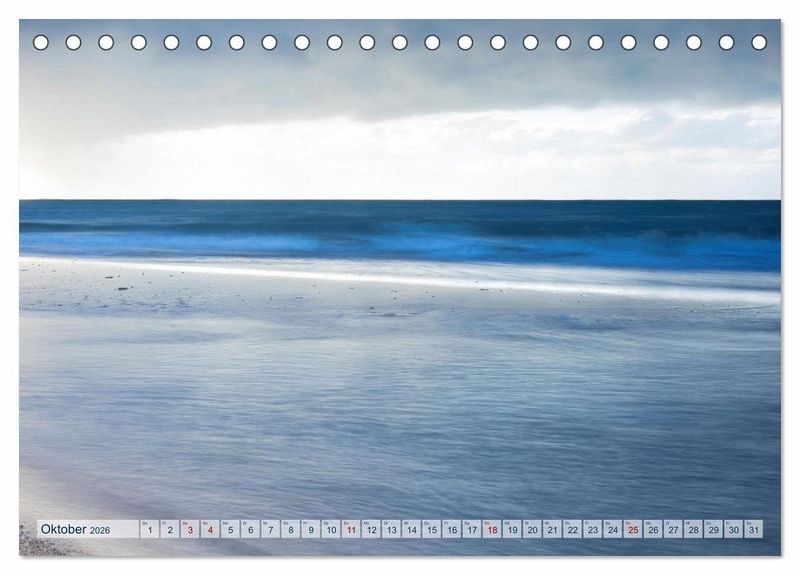This screenshot has width=800, height=575.
Task: Click the red Sunday date 4
Action: (x=210, y=530)
